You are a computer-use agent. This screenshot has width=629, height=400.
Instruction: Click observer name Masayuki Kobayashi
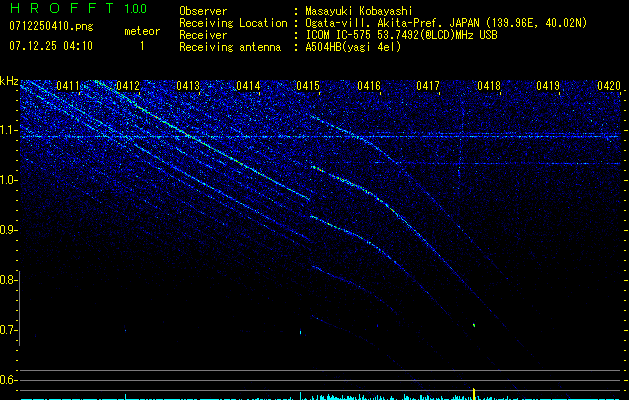359,11
